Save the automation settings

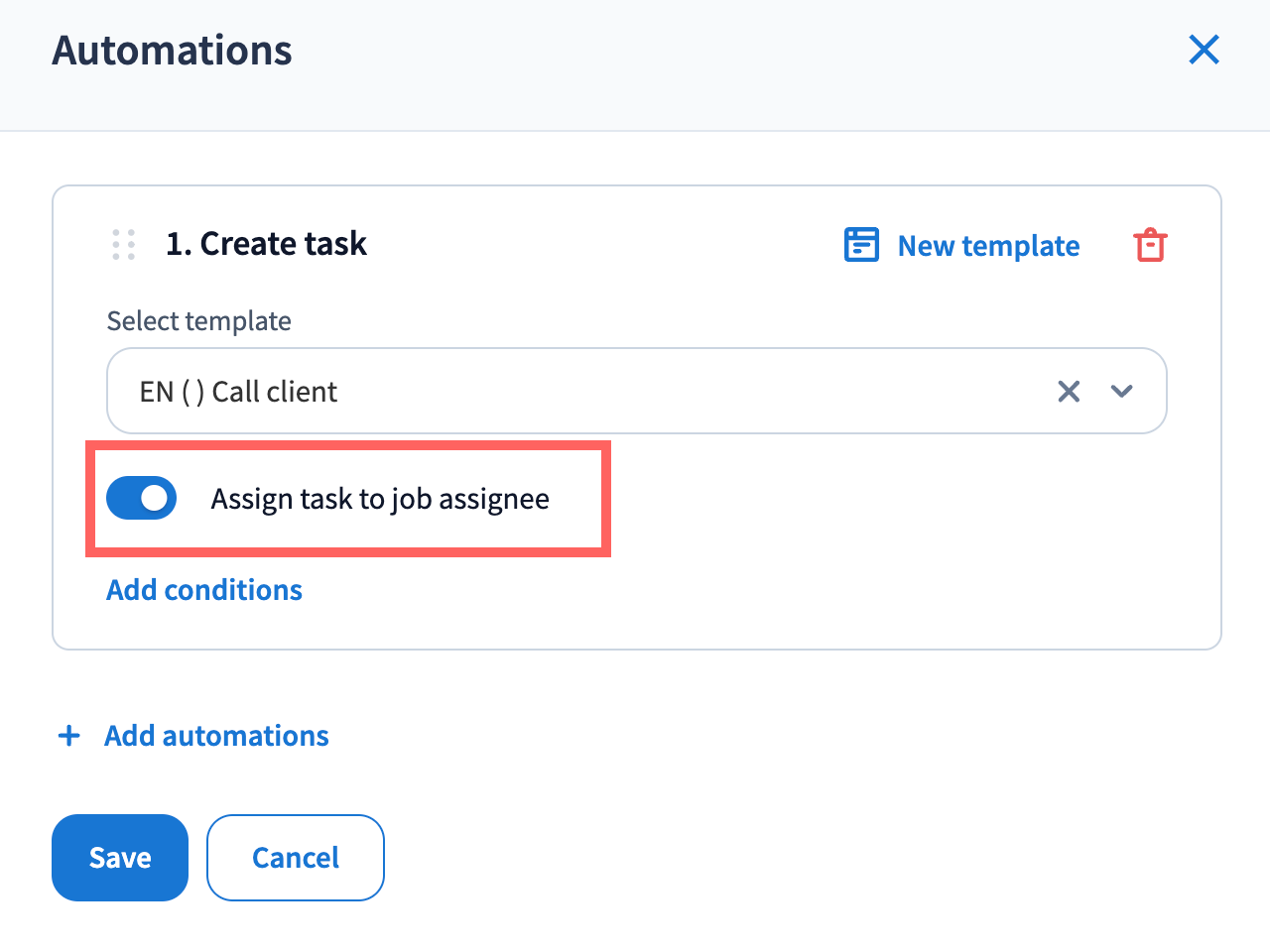120,858
